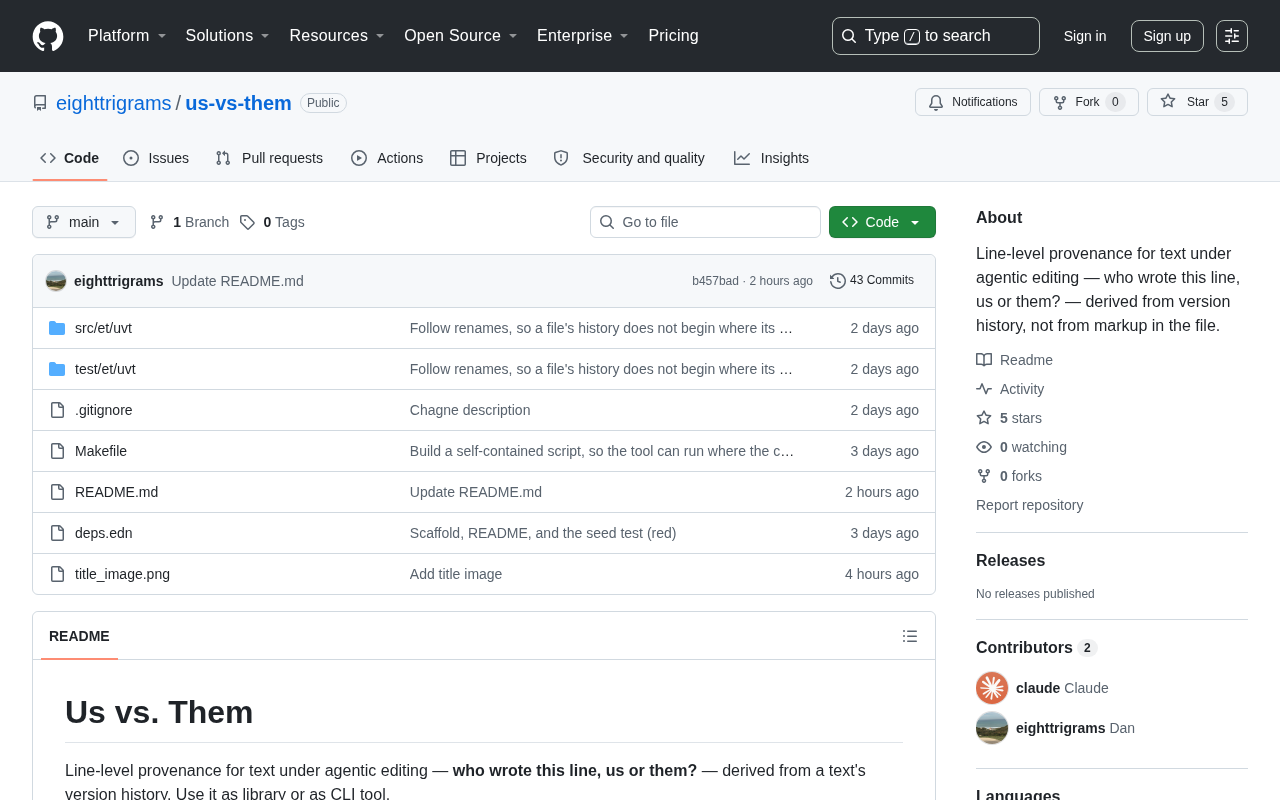The height and width of the screenshot is (800, 1280).
Task: Click the eye icon beside 0 watching
Action: (984, 447)
